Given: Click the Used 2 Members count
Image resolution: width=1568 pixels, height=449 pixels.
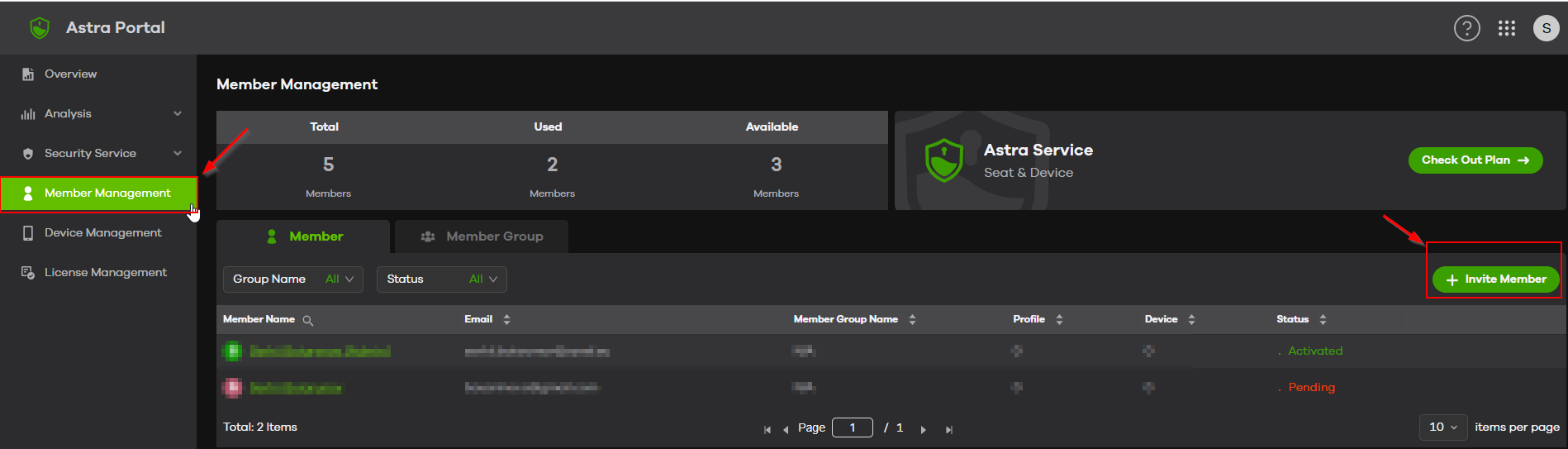Looking at the screenshot, I should (x=552, y=165).
